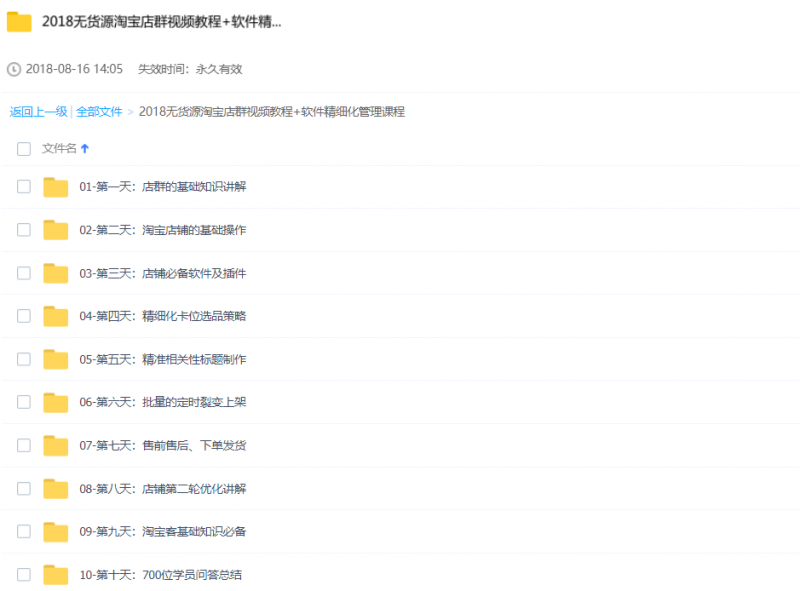The image size is (800, 591).
Task: Click the clock icon next to 2018-08-16
Action: (14, 69)
